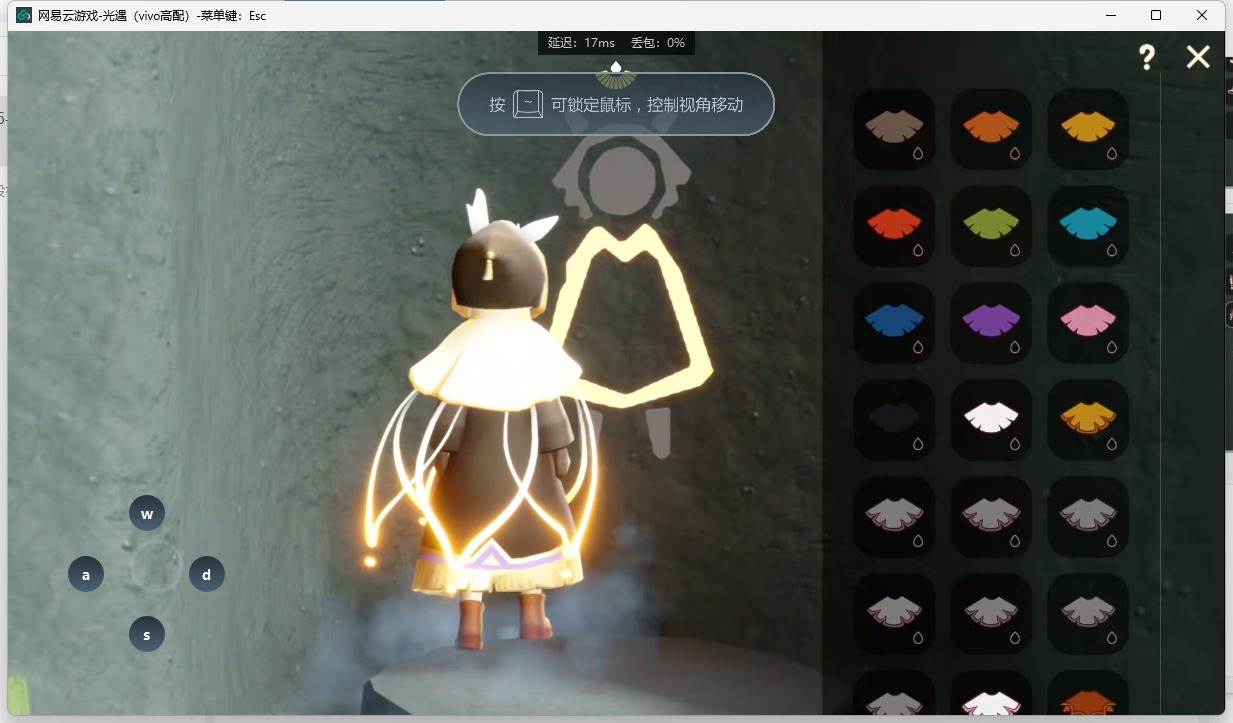Pick the pink cape

click(x=1088, y=323)
